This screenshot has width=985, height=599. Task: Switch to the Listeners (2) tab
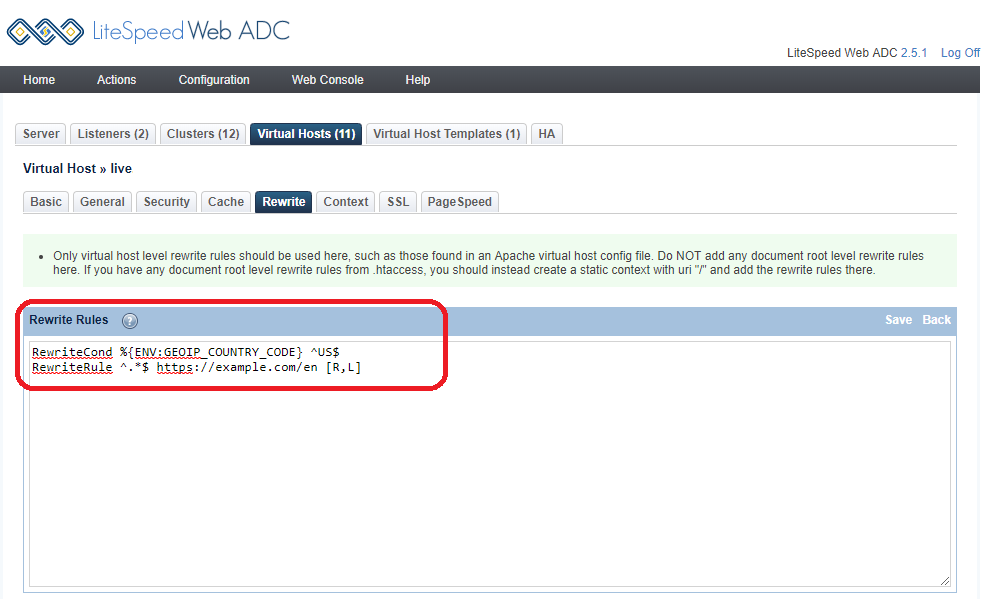[x=113, y=134]
